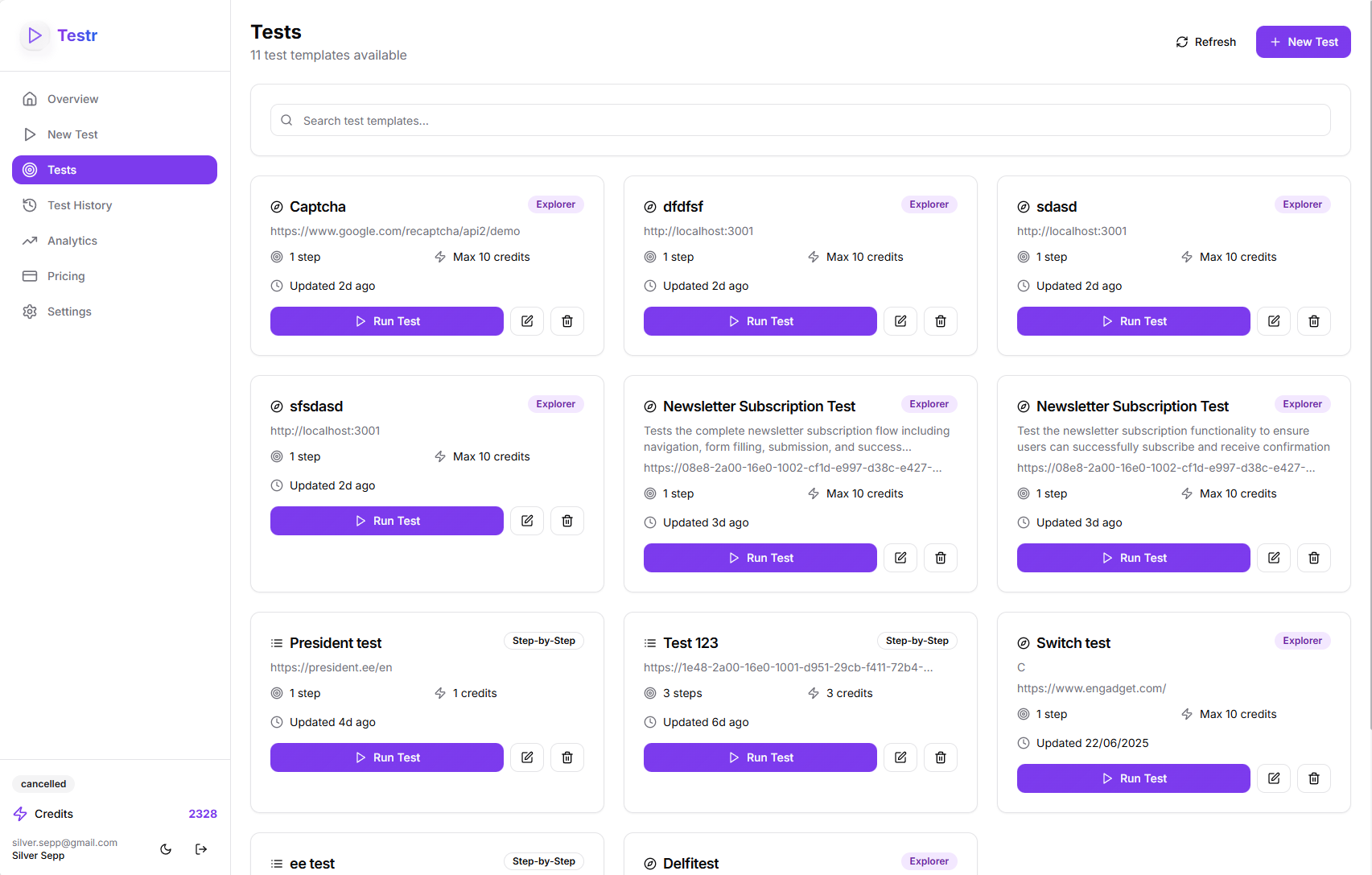Click the magnifier icon in the search bar
This screenshot has width=1372, height=875.
coord(286,121)
